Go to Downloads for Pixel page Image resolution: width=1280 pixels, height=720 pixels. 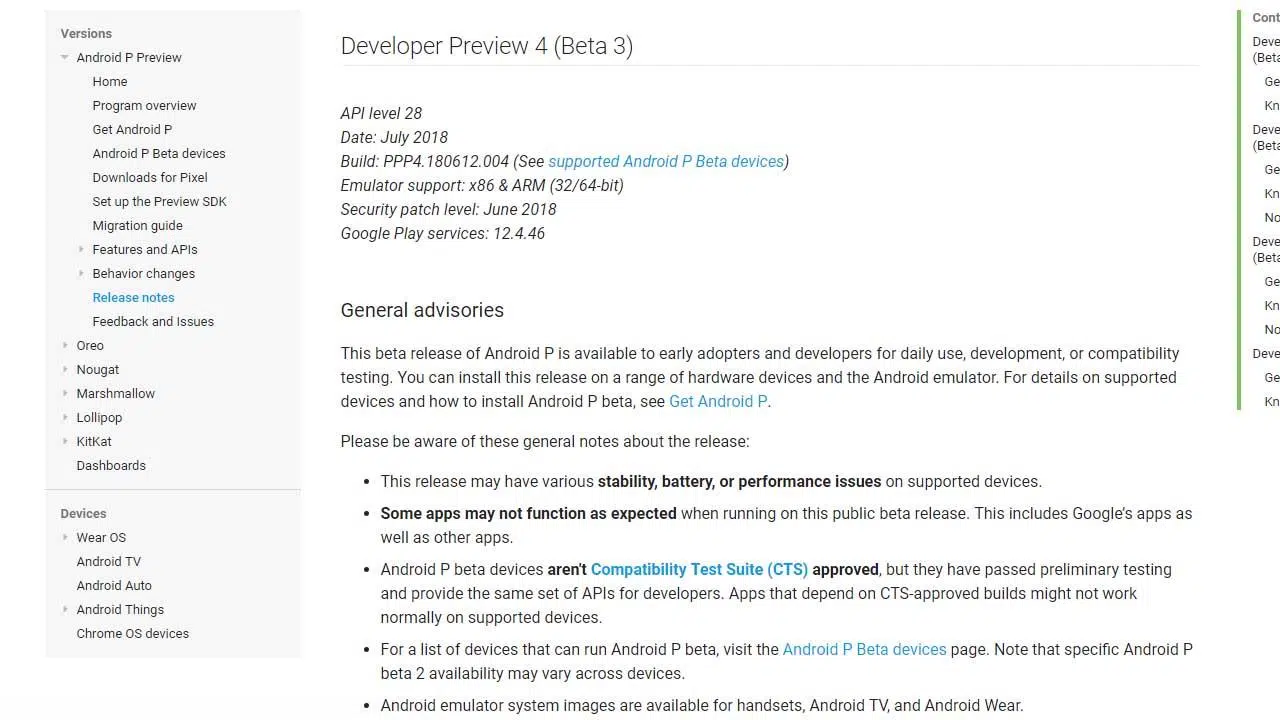pyautogui.click(x=150, y=178)
